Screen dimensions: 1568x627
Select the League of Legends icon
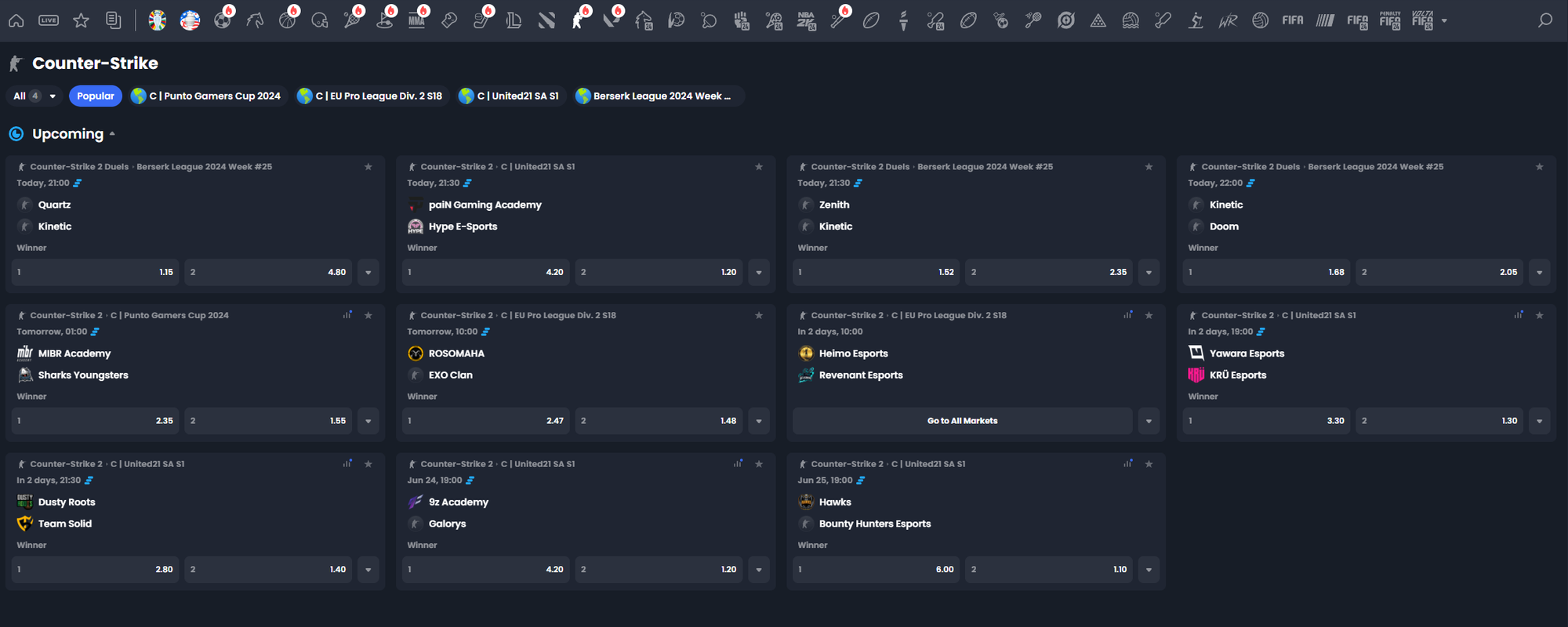click(x=514, y=20)
